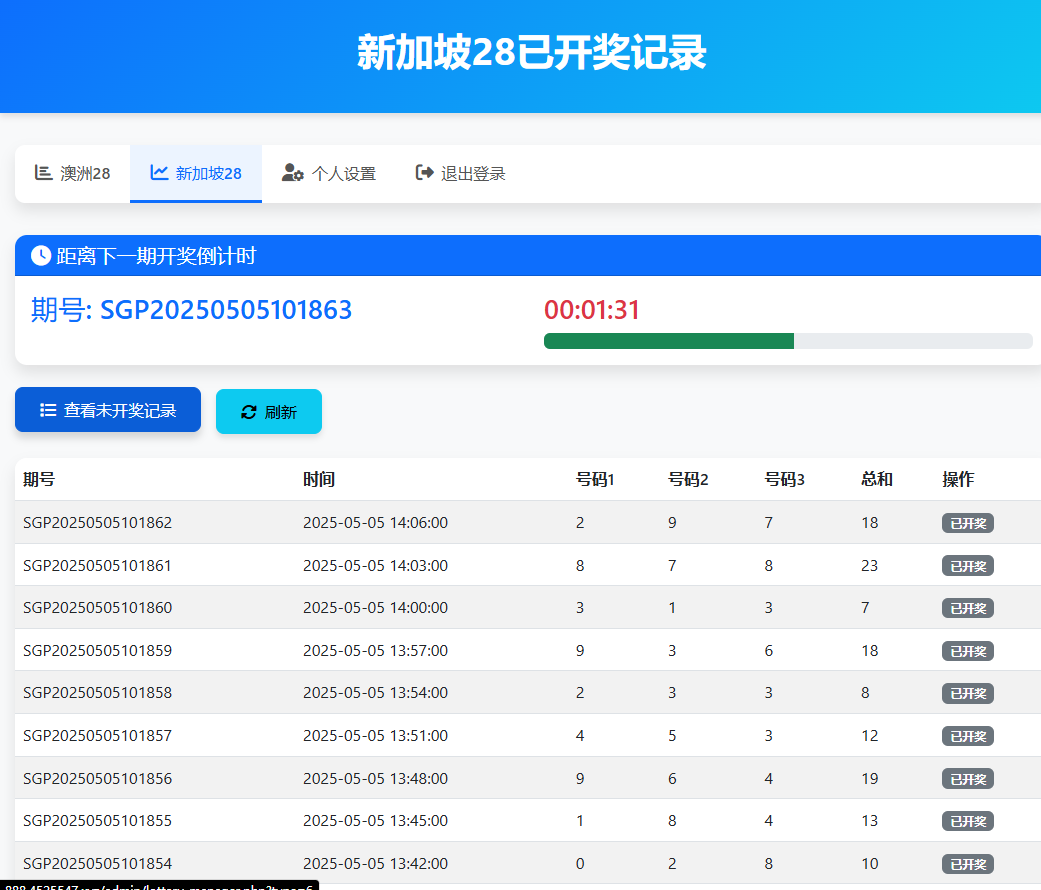Click the user gear icon by 个人设置
Image resolution: width=1041 pixels, height=890 pixels.
pos(293,173)
